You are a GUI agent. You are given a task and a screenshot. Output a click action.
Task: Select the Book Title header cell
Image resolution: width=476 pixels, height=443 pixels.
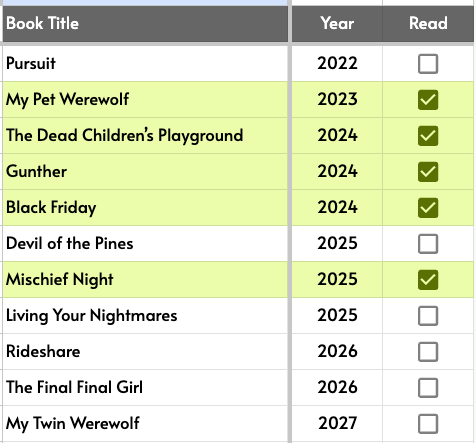point(145,24)
